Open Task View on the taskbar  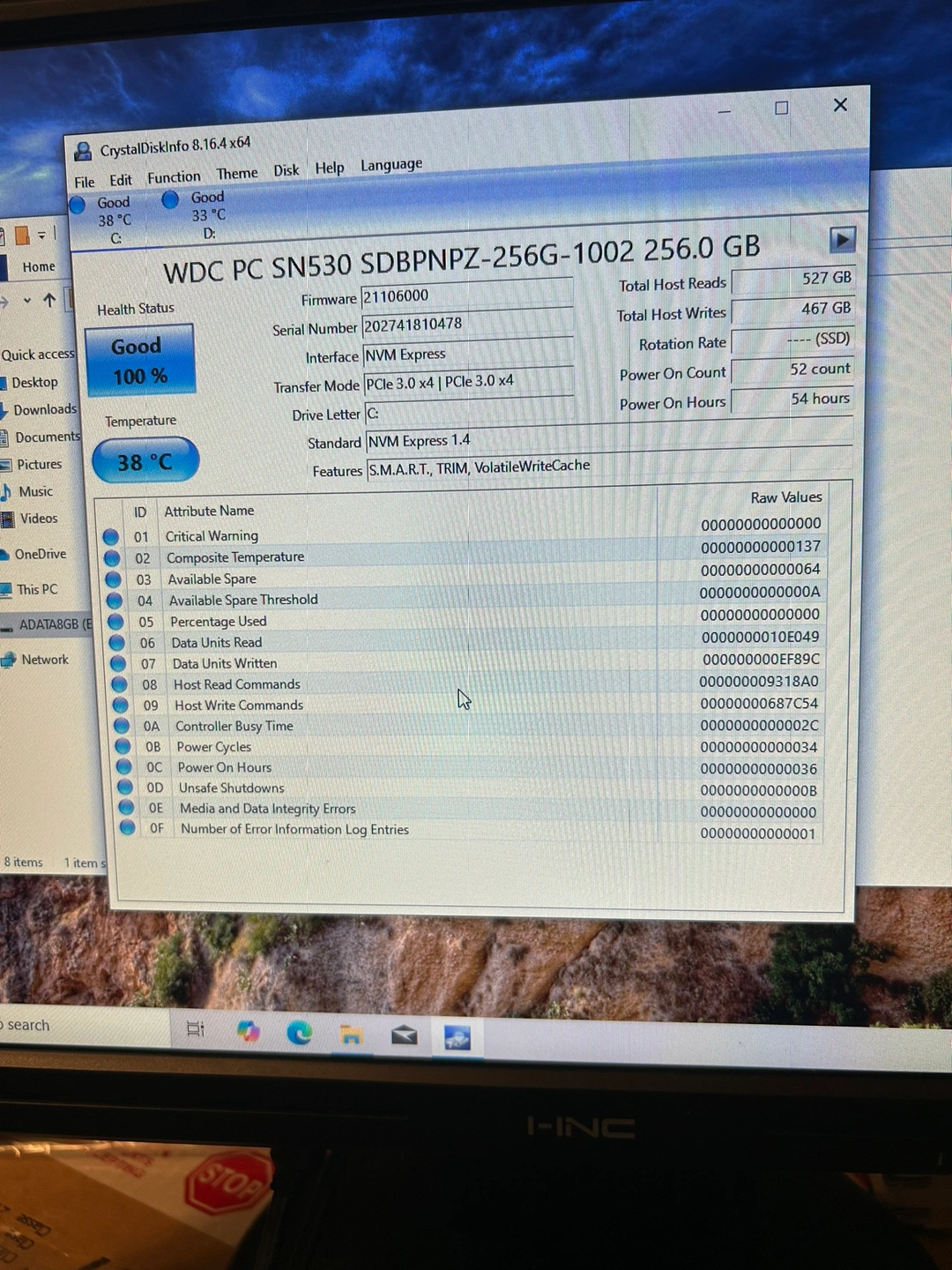196,1028
